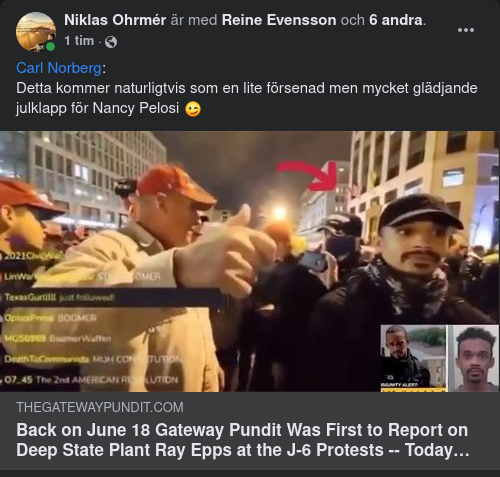Open Niklas Ohrmér's profile picture
Image resolution: width=500 pixels, height=477 pixels.
point(36,32)
